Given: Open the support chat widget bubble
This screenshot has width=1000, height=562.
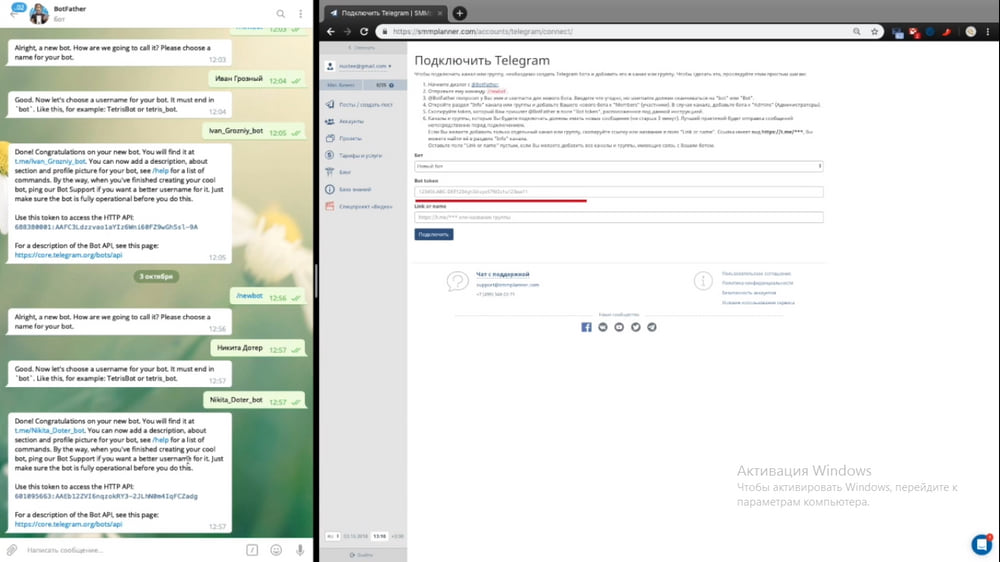Looking at the screenshot, I should 982,544.
